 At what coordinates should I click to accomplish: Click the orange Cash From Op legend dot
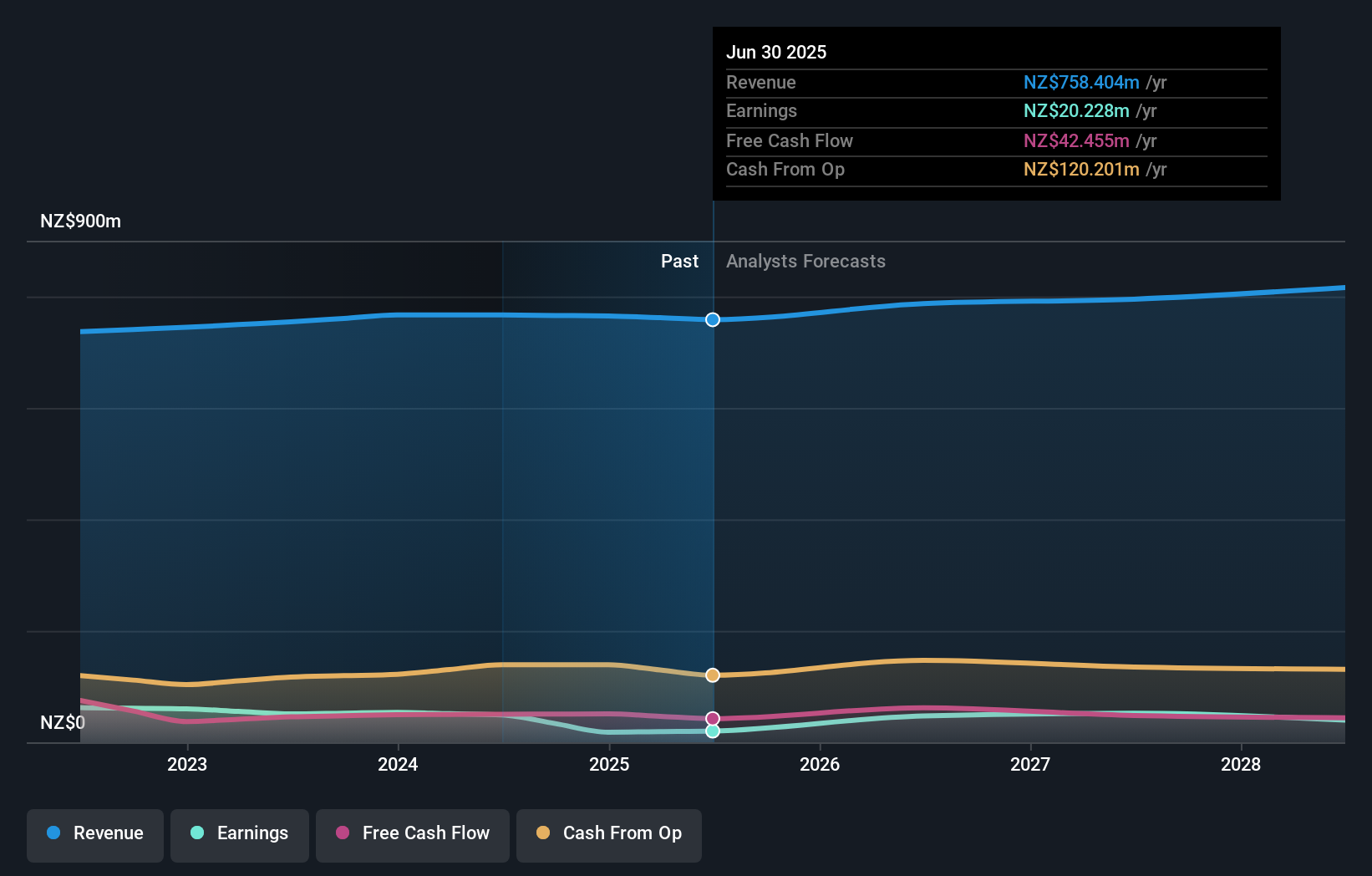pos(543,833)
